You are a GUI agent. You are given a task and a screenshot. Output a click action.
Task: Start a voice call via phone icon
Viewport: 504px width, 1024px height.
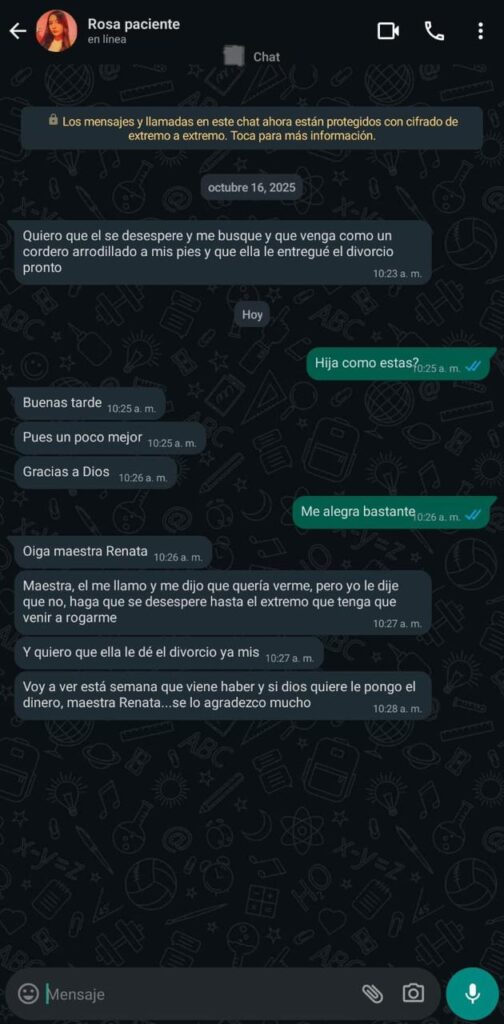pos(434,31)
